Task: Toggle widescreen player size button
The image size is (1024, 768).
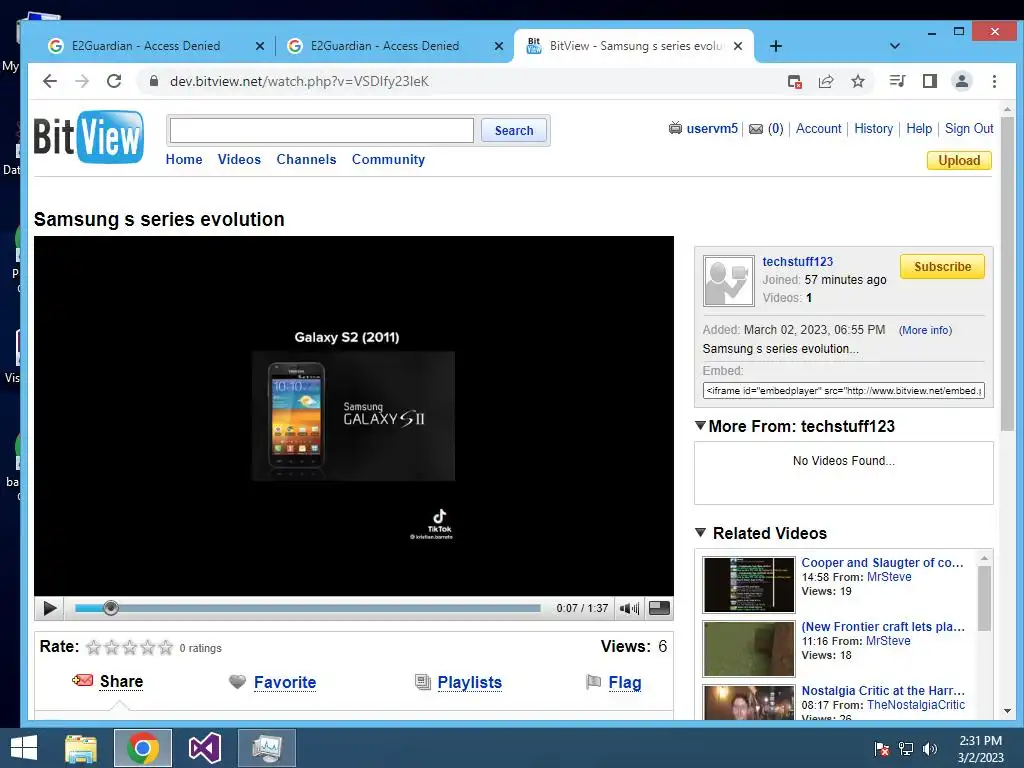Action: pyautogui.click(x=659, y=608)
